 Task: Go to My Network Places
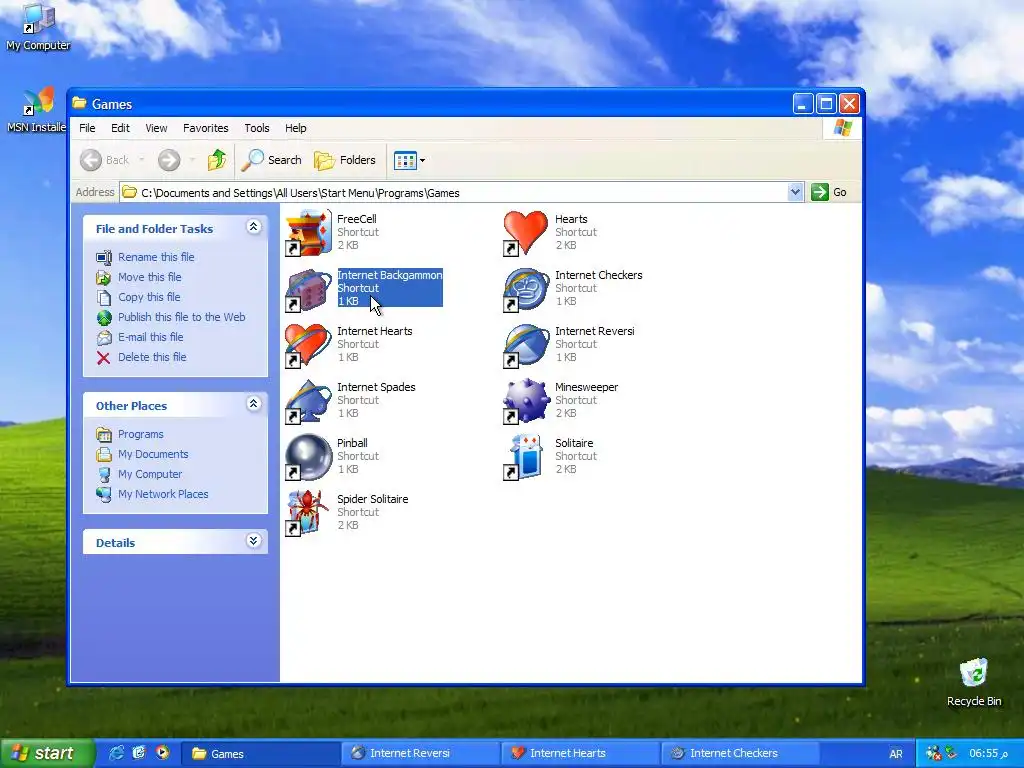click(x=163, y=494)
